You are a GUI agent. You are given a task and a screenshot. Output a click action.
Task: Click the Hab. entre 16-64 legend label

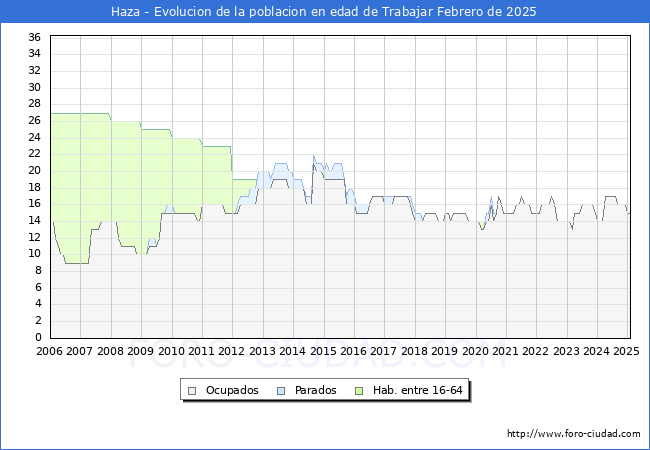click(x=417, y=390)
